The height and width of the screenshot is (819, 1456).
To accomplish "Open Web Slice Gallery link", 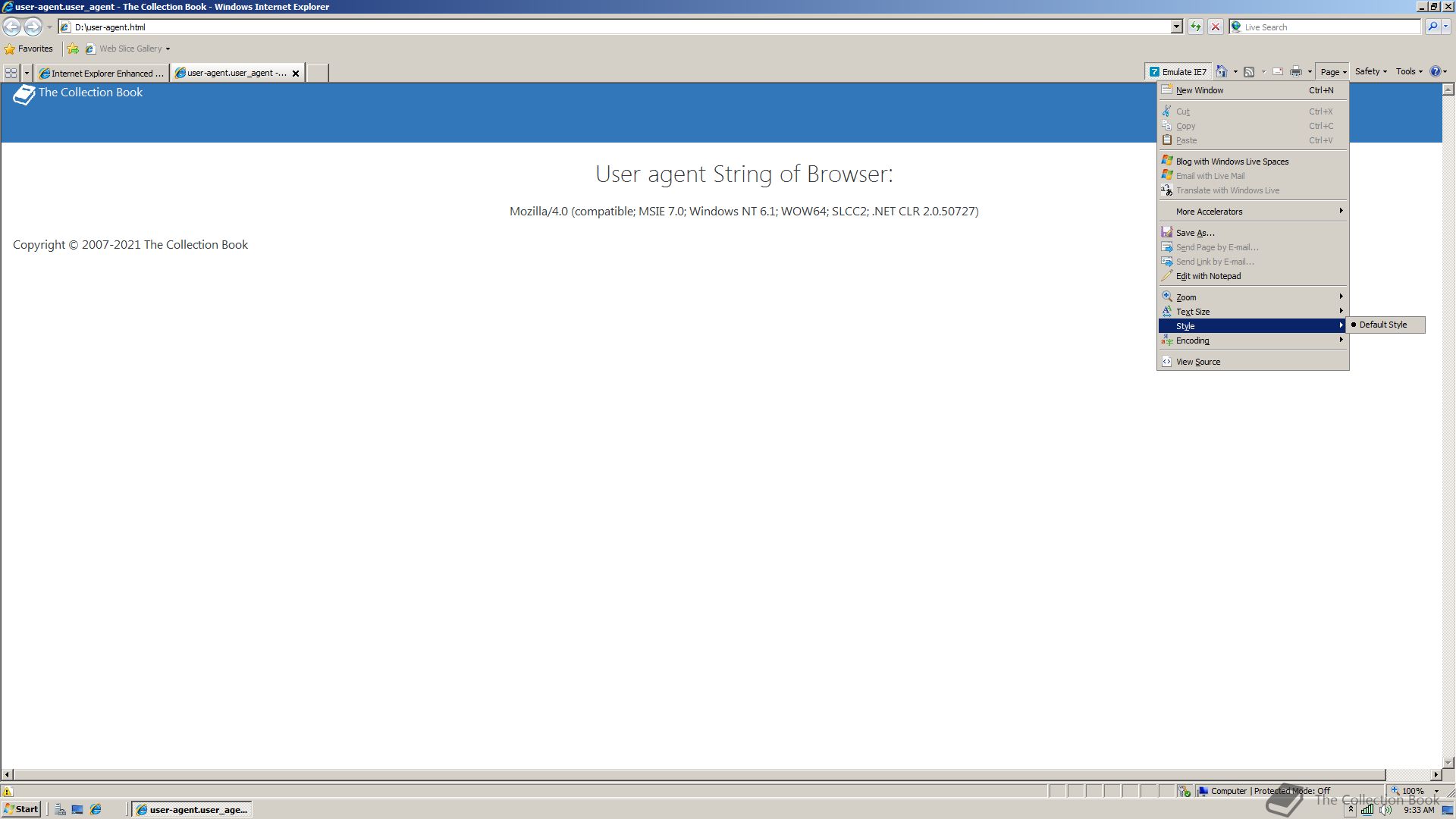I will pyautogui.click(x=124, y=49).
